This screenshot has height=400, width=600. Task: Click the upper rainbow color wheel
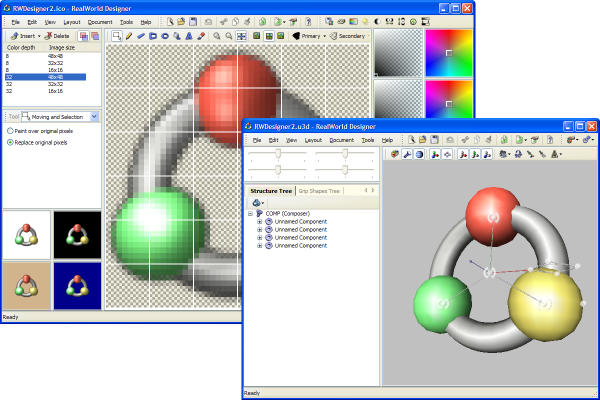click(449, 53)
